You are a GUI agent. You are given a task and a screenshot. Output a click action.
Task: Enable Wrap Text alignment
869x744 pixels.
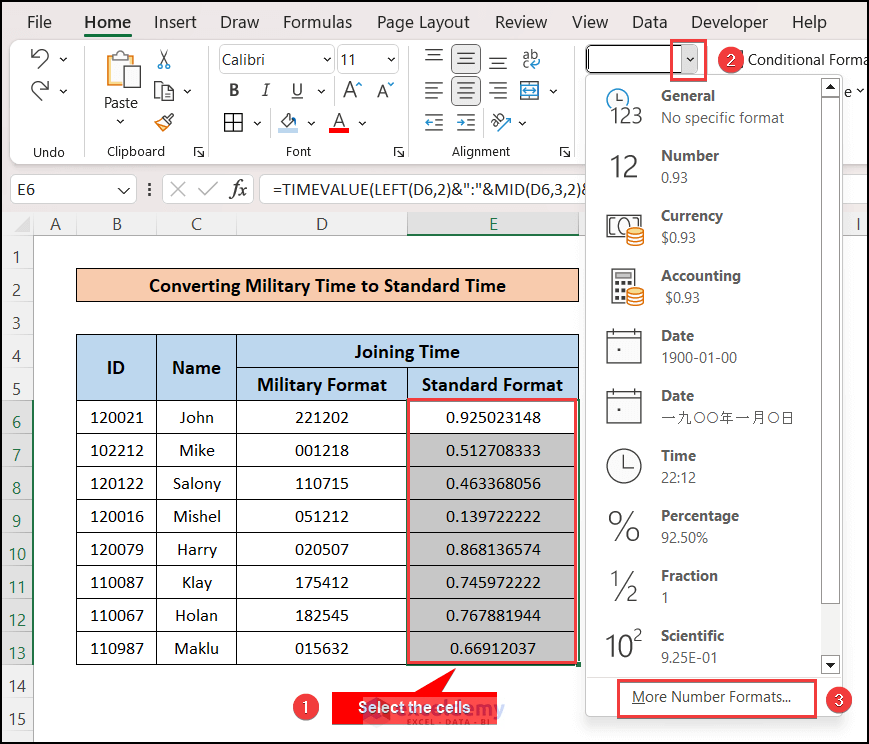click(530, 60)
